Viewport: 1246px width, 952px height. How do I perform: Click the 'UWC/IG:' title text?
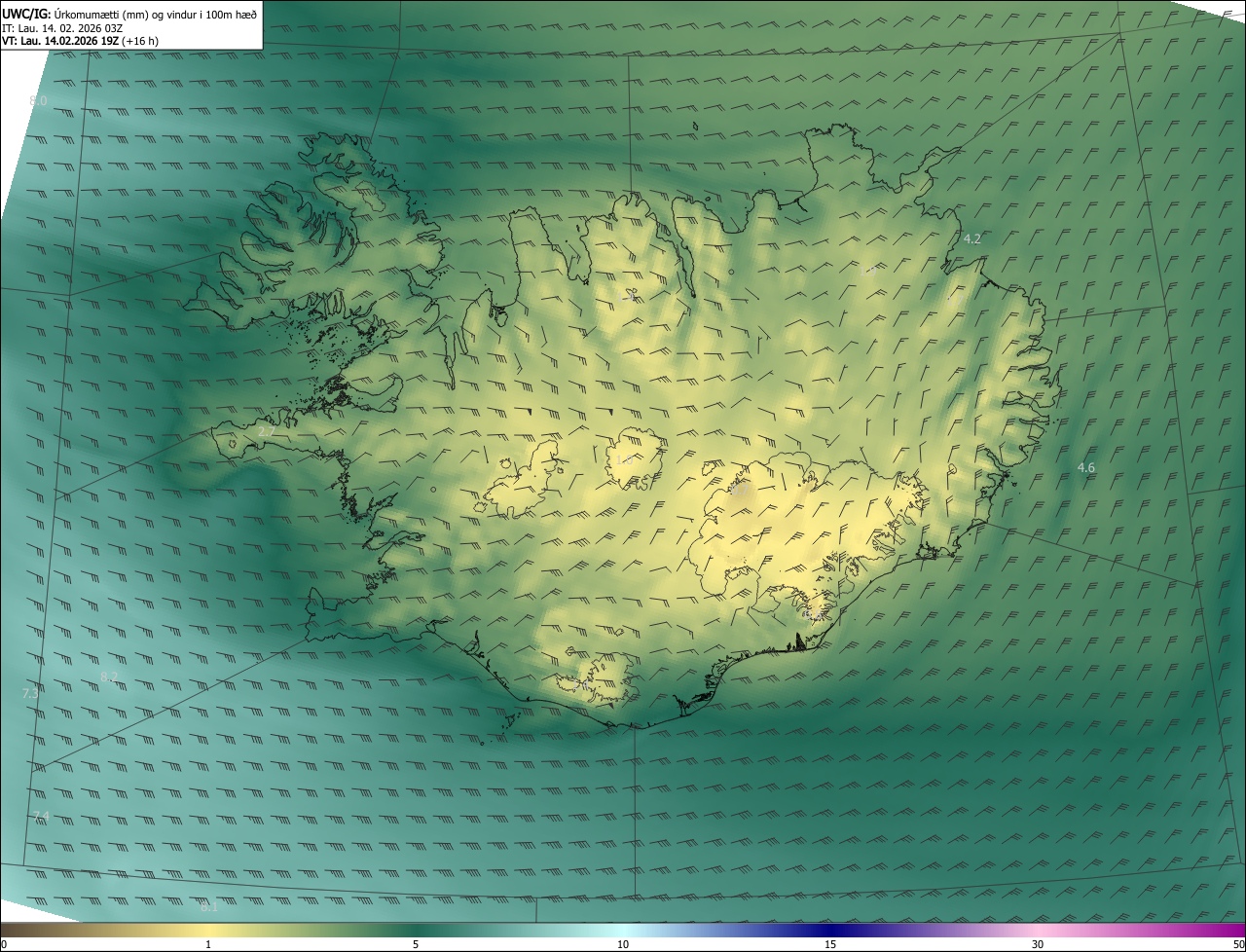pyautogui.click(x=26, y=14)
